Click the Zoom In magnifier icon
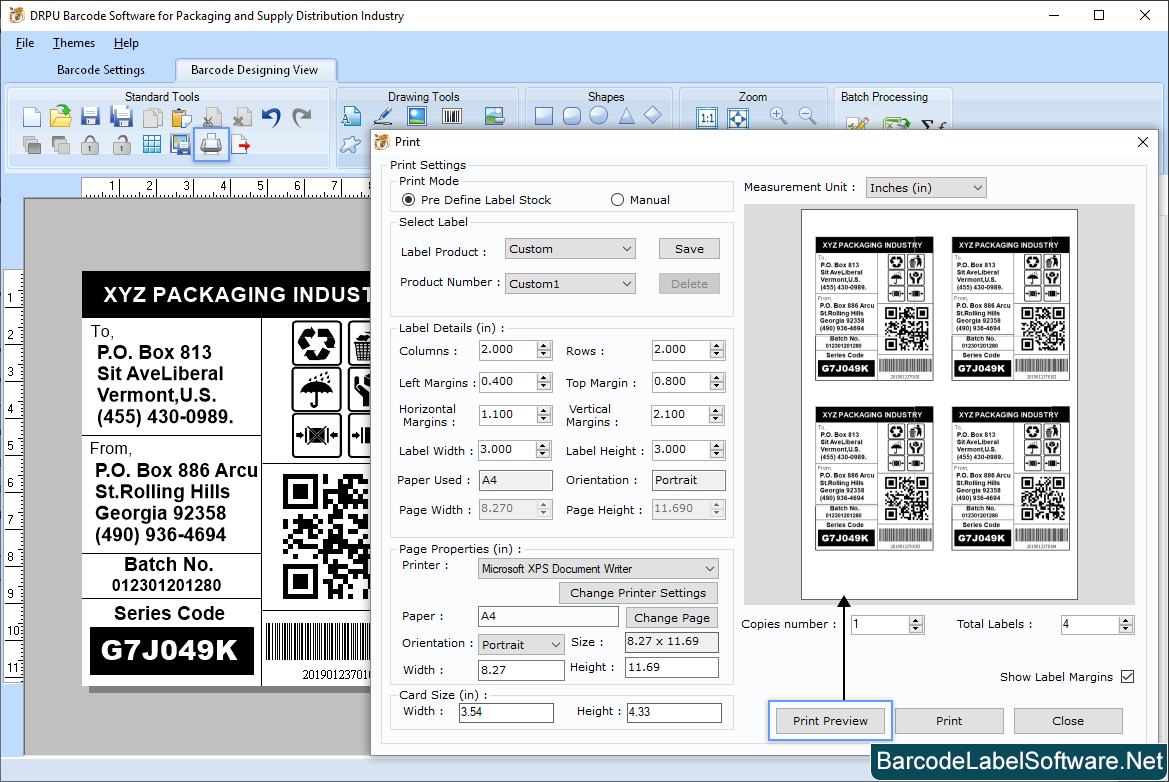This screenshot has width=1169, height=782. click(x=778, y=116)
